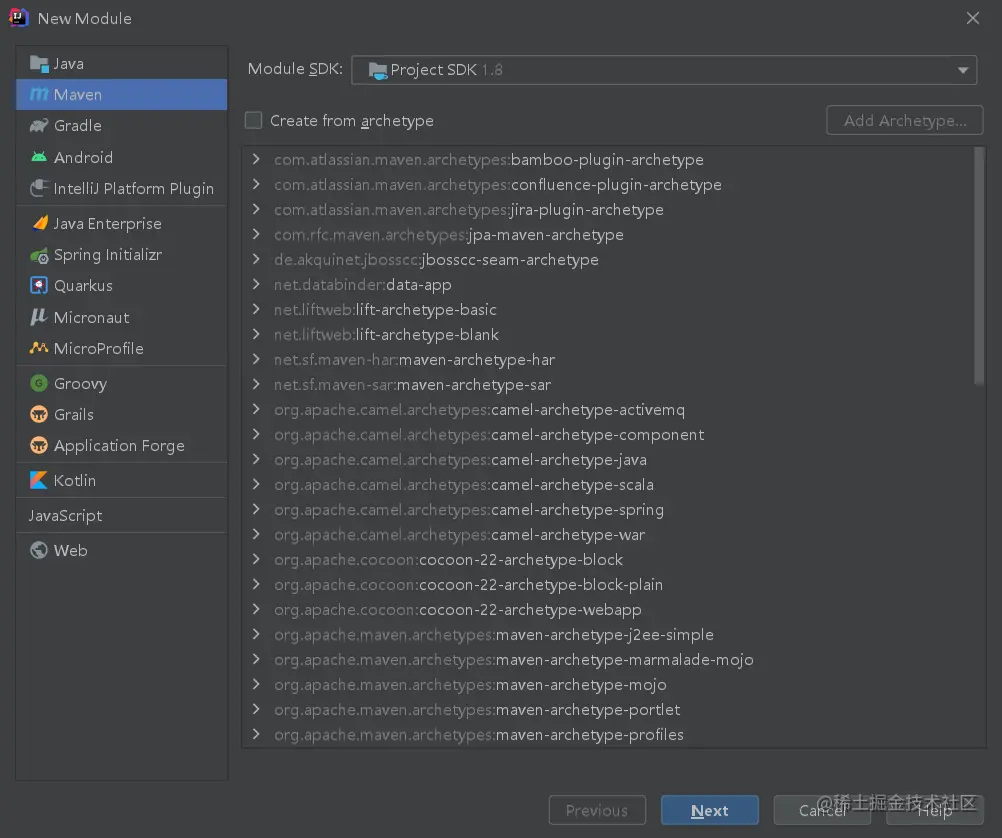Select Gradle module type
This screenshot has height=838, width=1002.
tap(121, 126)
